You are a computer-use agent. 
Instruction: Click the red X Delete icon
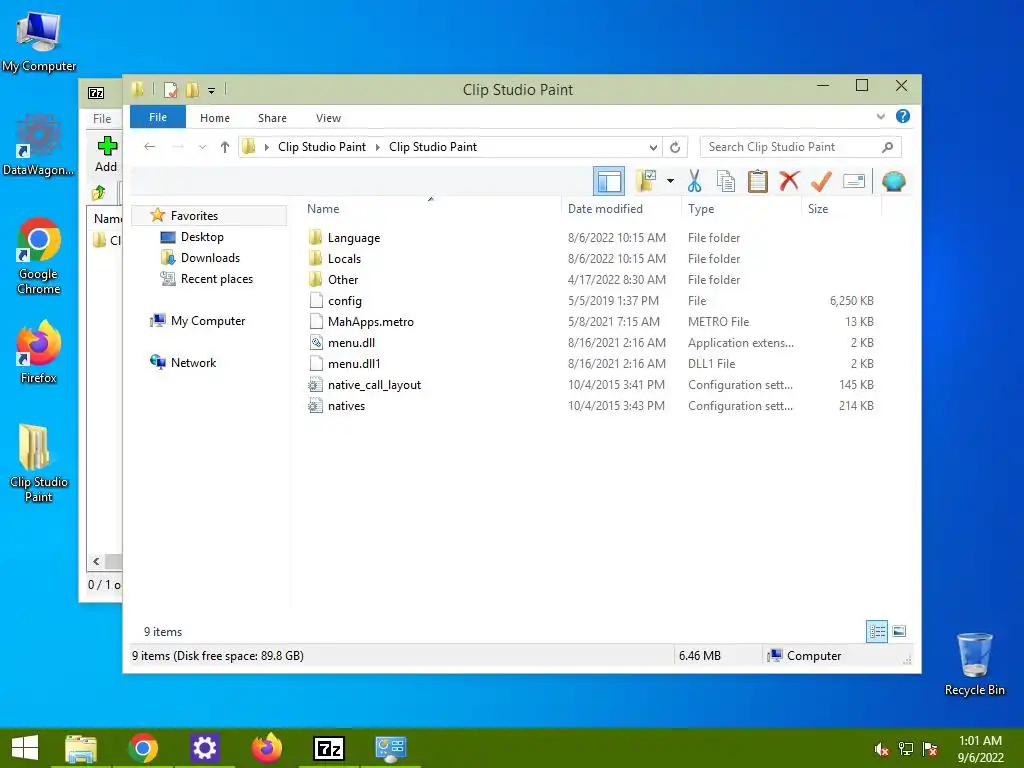point(789,181)
